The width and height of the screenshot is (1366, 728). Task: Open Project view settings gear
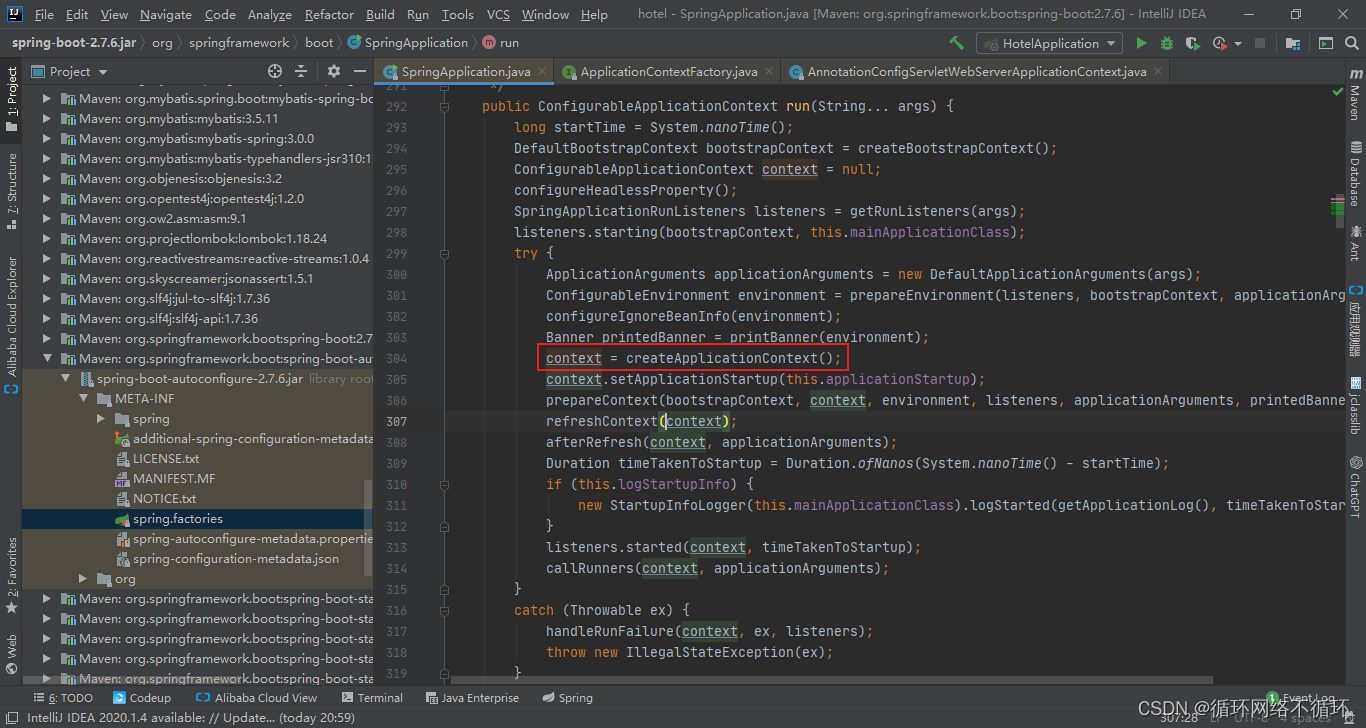[x=333, y=71]
